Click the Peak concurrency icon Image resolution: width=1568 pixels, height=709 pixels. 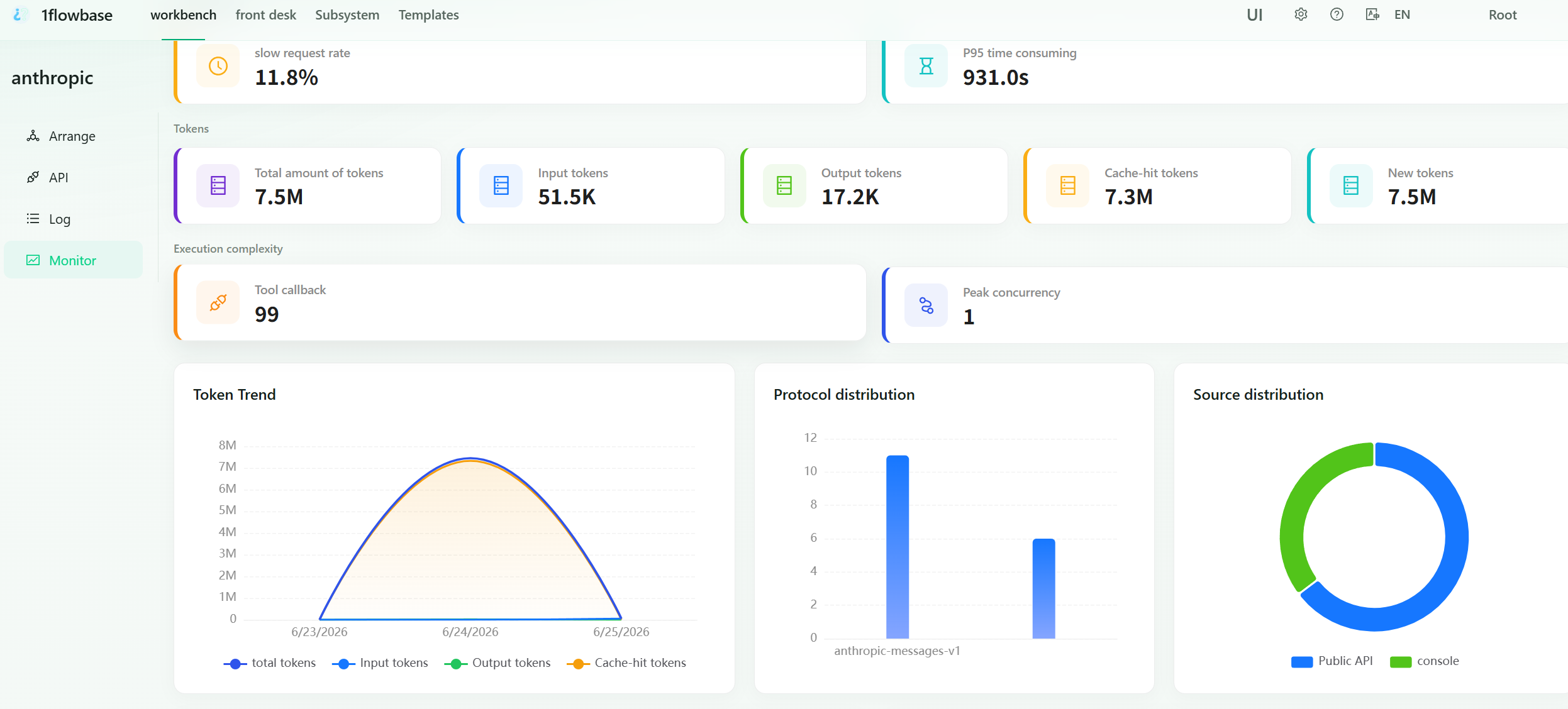point(926,305)
